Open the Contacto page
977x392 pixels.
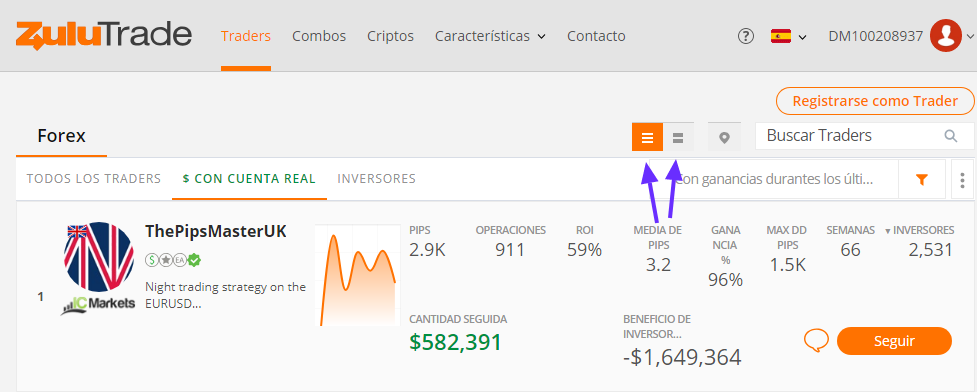596,36
